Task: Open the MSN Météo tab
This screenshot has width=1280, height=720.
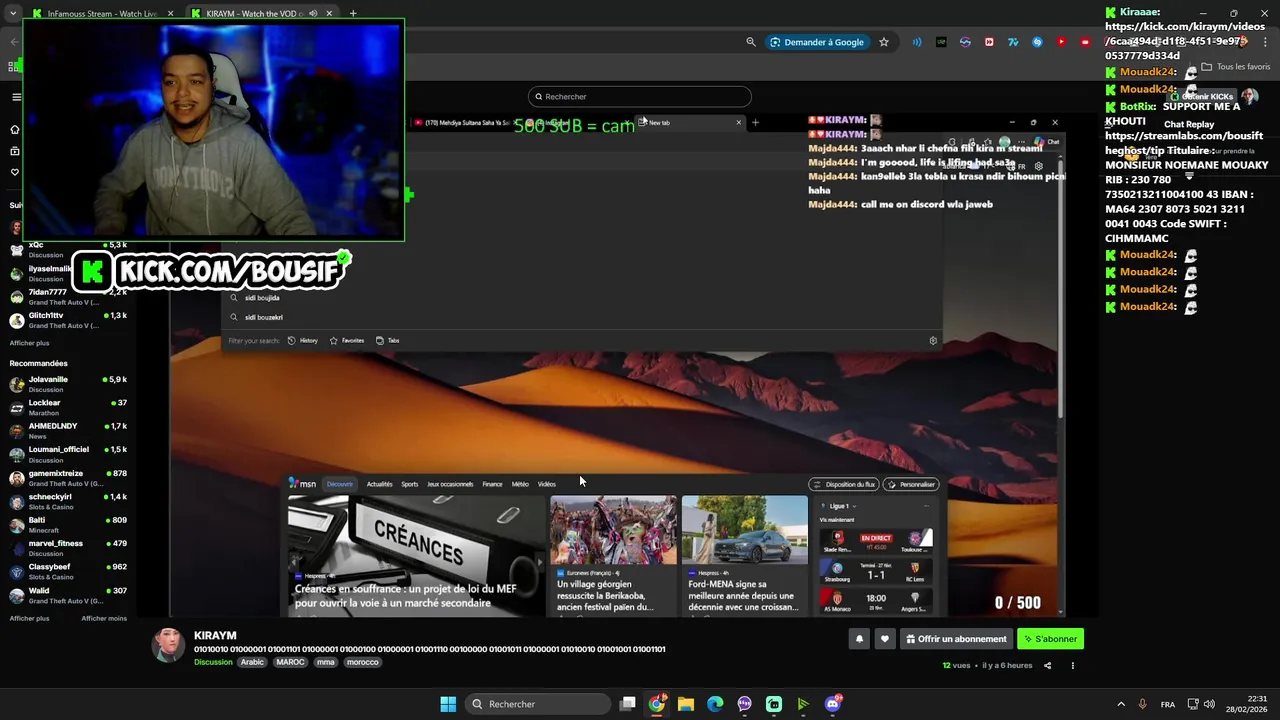Action: coord(520,484)
